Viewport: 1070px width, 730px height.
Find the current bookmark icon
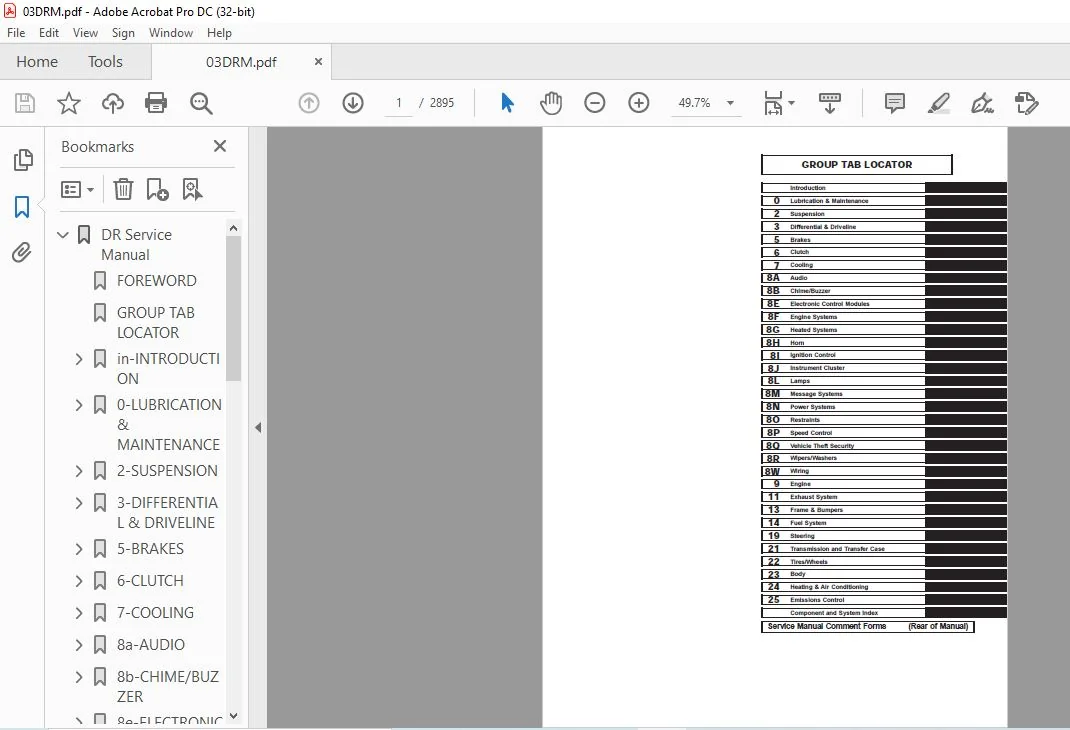[192, 189]
